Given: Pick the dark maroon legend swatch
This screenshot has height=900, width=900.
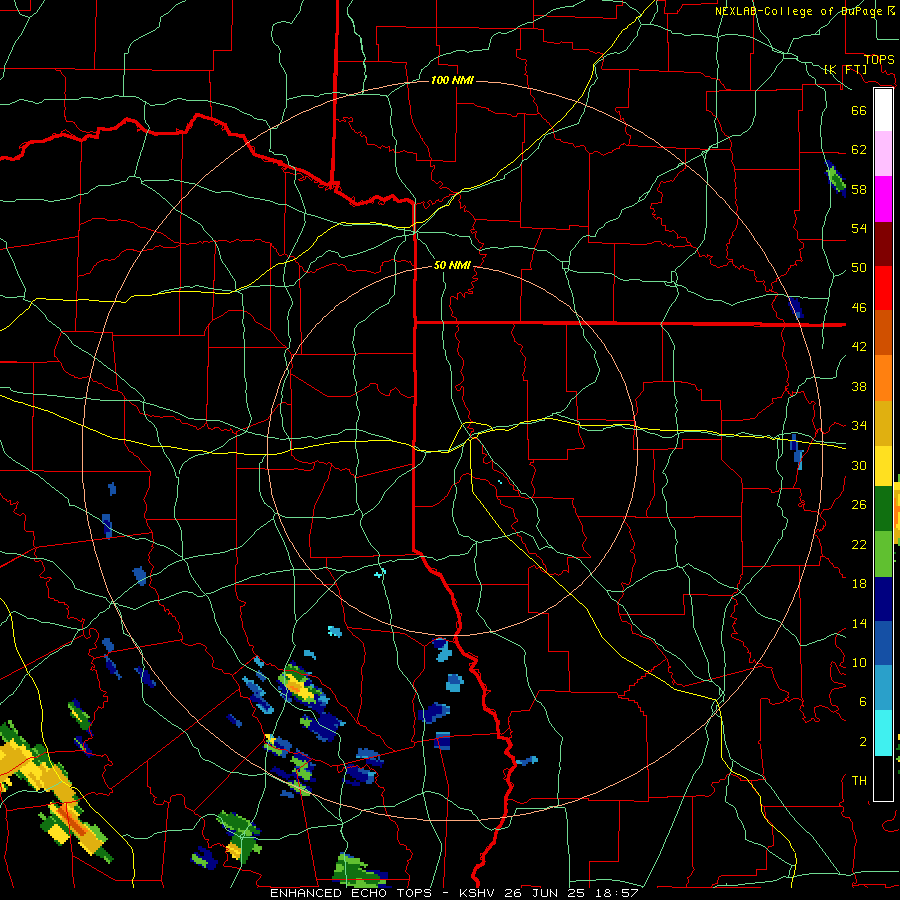Looking at the screenshot, I should click(x=883, y=244).
